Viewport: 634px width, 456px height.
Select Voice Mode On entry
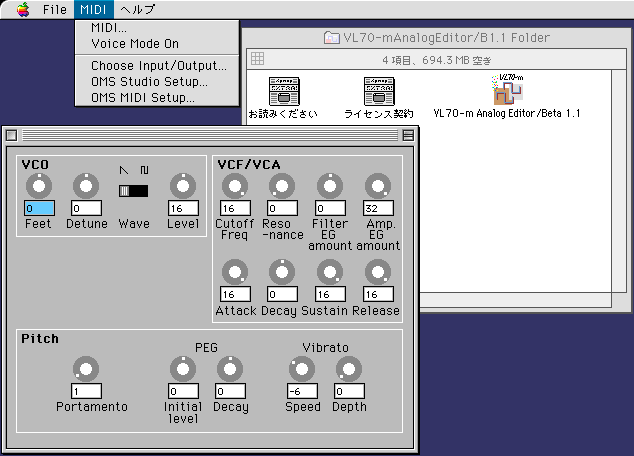click(x=157, y=44)
